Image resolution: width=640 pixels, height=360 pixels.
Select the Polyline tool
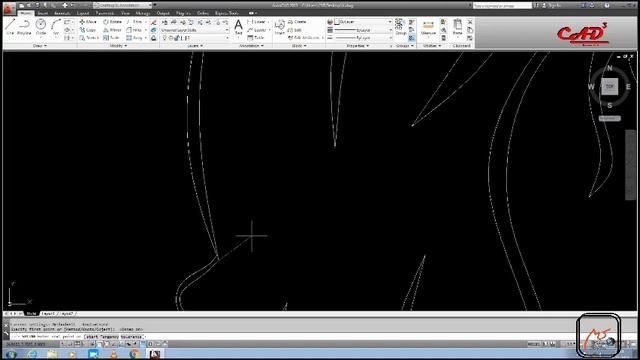point(24,27)
